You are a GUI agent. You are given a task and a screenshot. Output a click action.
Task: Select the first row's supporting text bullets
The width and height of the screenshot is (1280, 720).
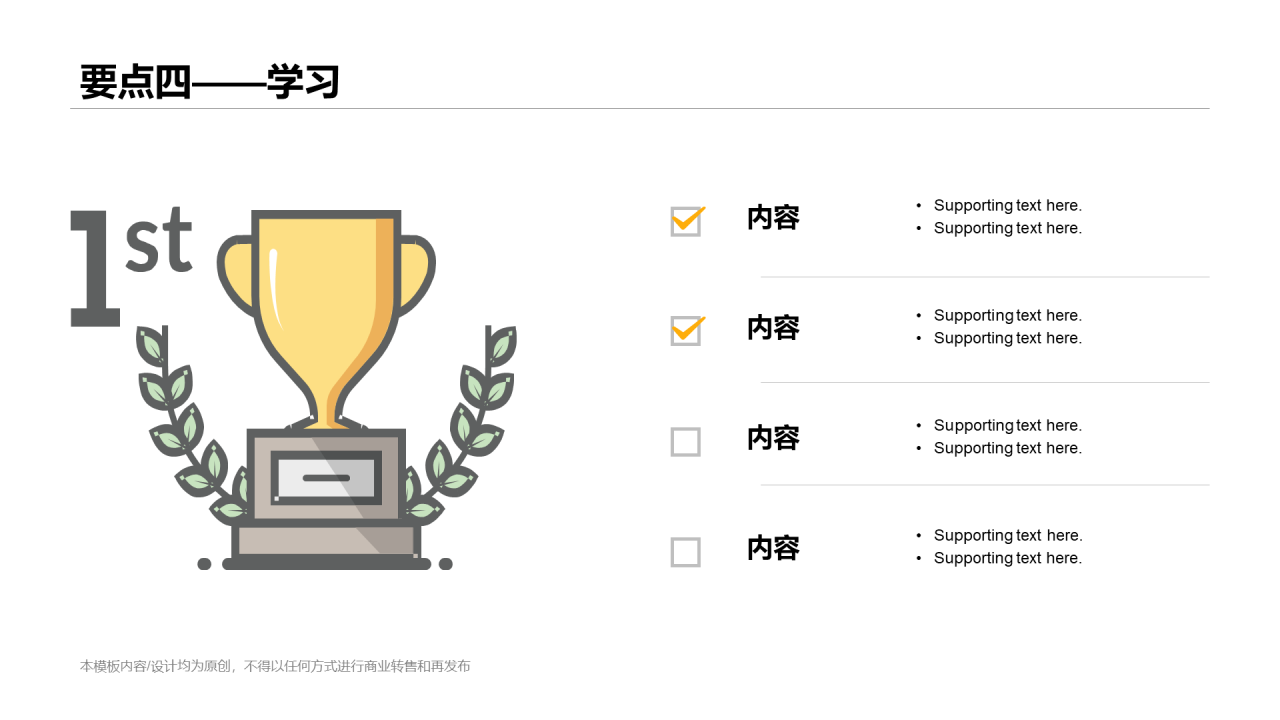999,217
